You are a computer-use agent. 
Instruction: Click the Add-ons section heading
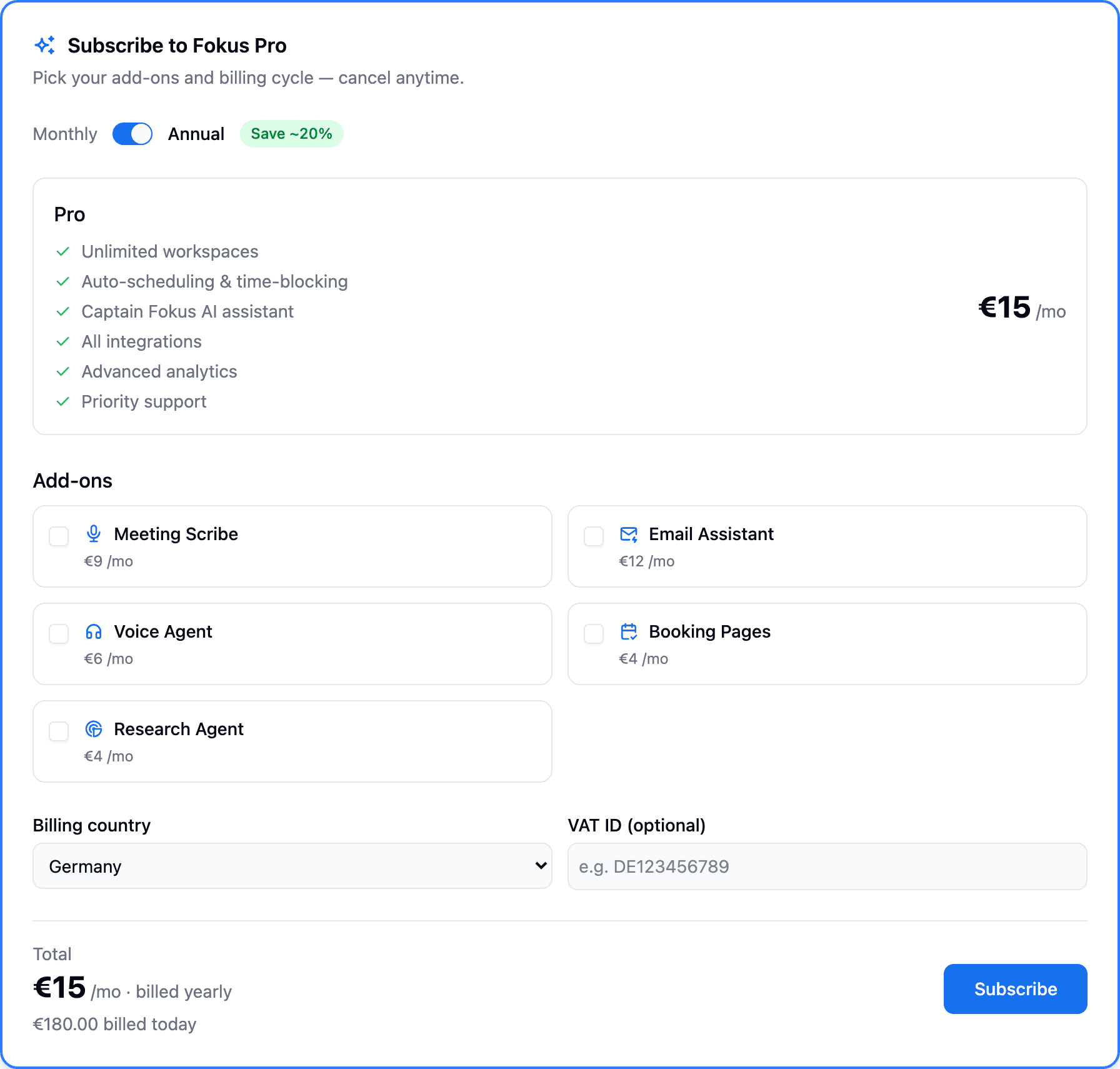coord(72,481)
